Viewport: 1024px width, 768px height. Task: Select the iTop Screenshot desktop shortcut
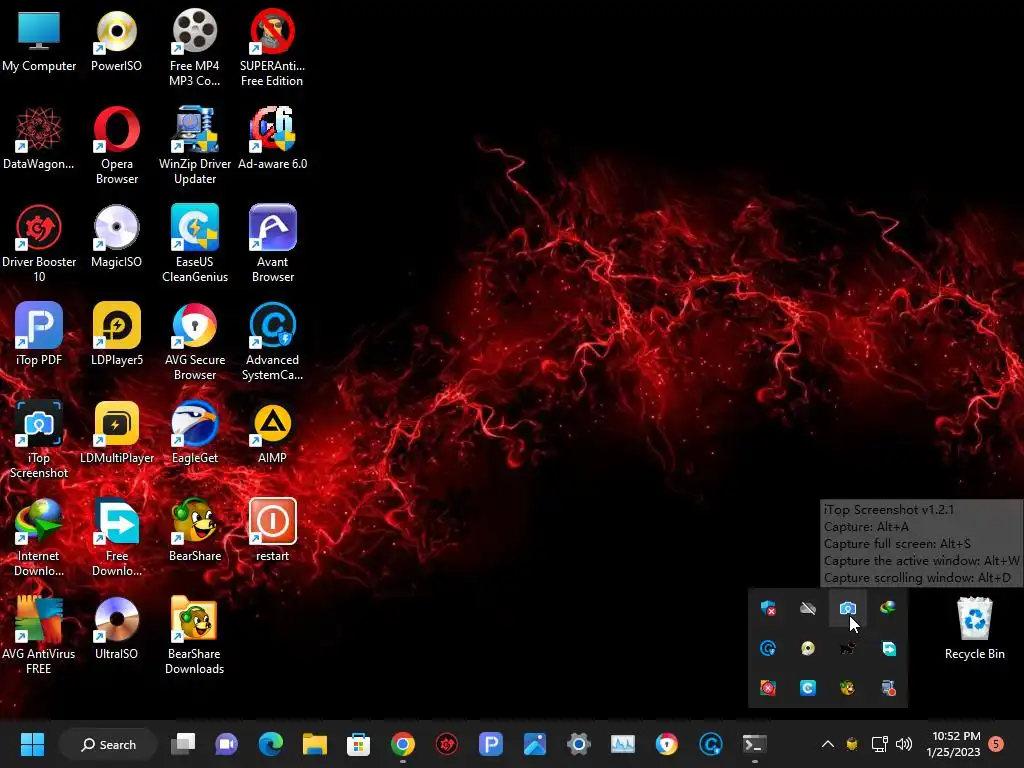click(39, 441)
